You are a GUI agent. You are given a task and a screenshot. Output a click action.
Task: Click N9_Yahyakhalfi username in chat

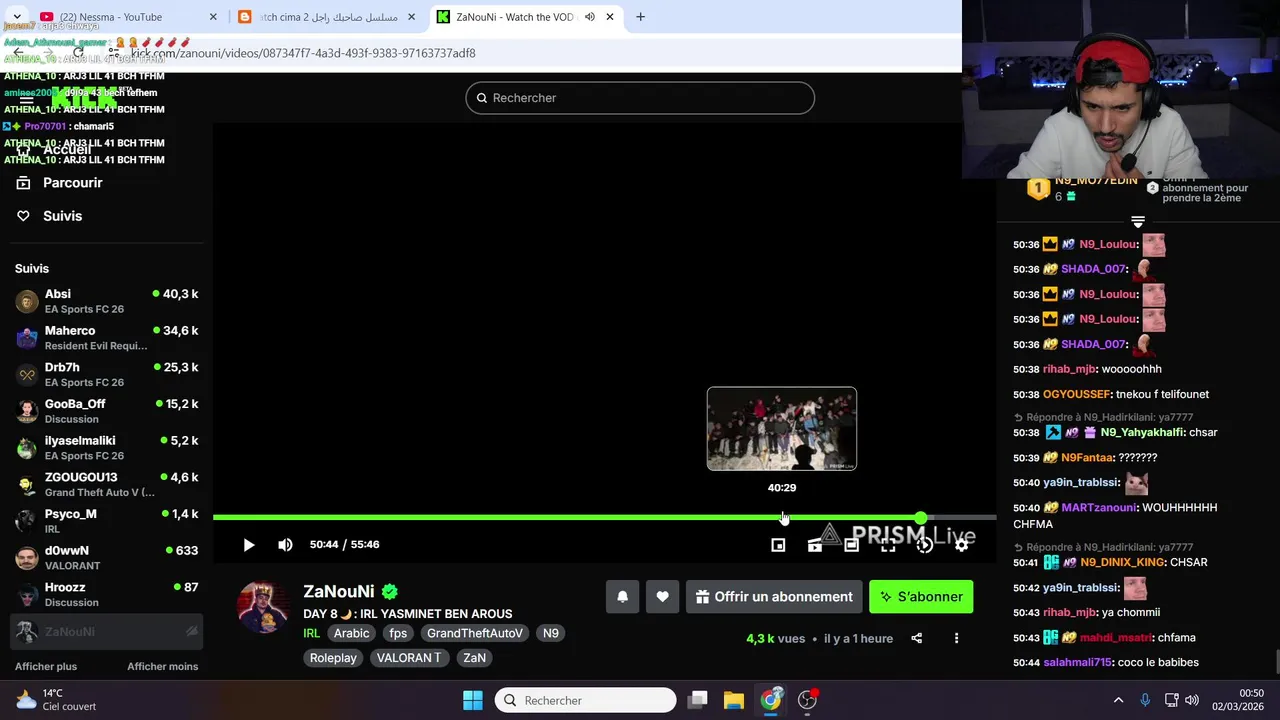tap(1143, 433)
